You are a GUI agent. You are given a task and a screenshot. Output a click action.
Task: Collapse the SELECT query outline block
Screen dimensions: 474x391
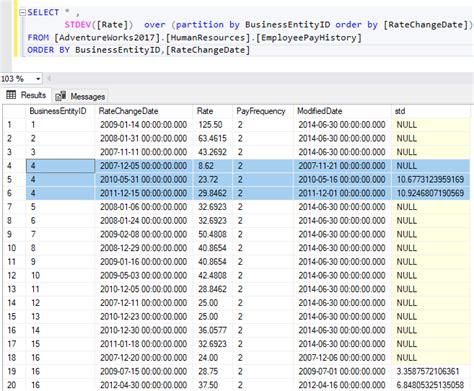point(23,13)
